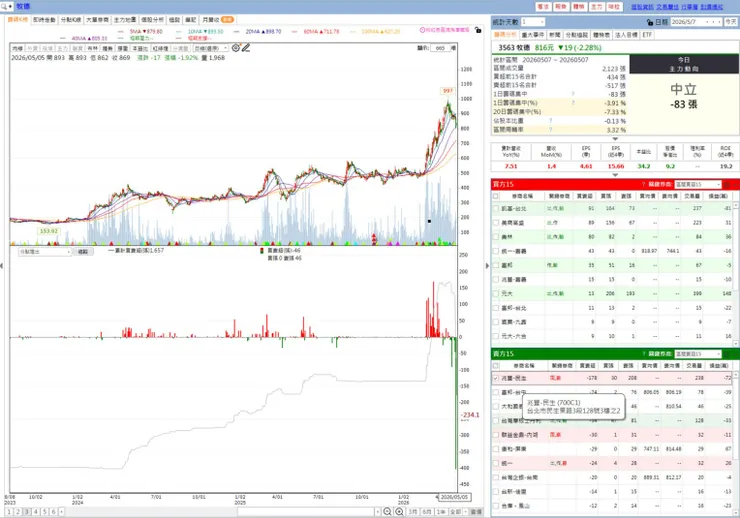740x518 pixels.
Task: Click the 60MA ▲711.78 legend entry
Action: (321, 32)
